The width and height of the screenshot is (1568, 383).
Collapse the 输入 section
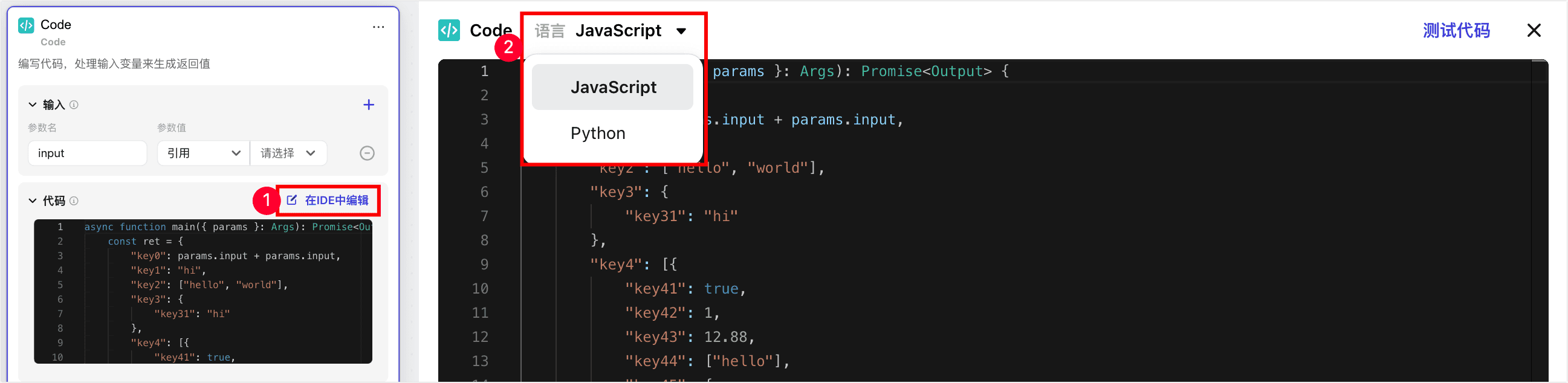click(x=33, y=105)
